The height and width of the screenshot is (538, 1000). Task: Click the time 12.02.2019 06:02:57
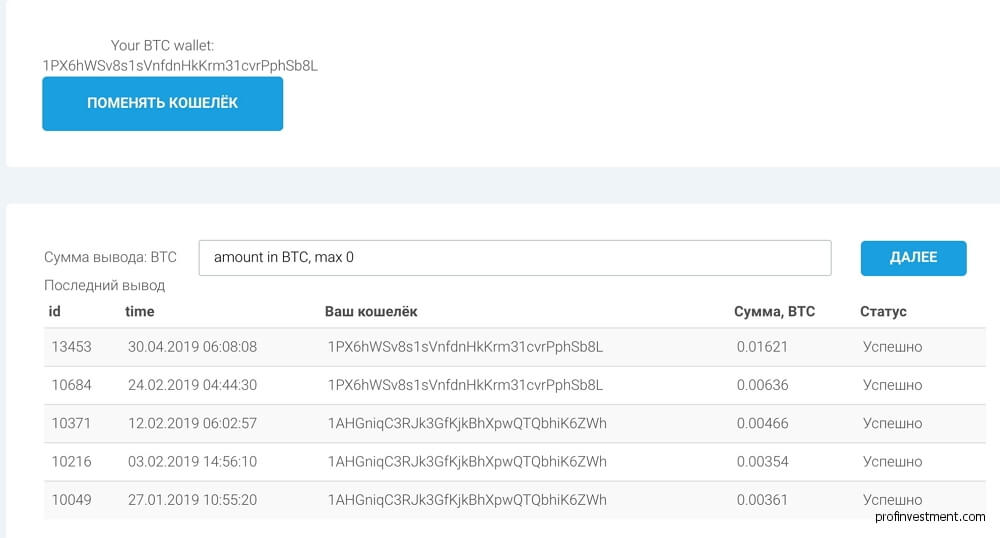[x=193, y=423]
